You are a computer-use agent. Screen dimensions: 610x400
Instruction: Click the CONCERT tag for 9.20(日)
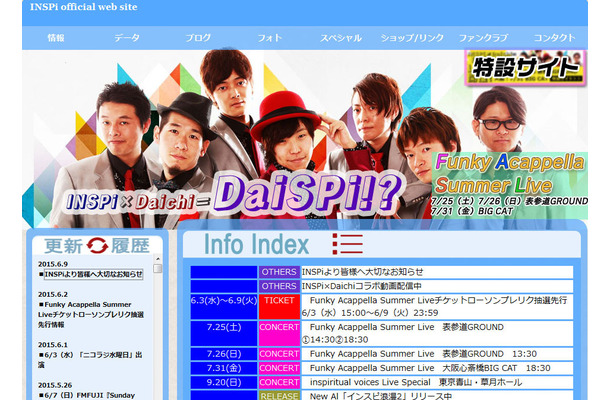click(x=279, y=382)
